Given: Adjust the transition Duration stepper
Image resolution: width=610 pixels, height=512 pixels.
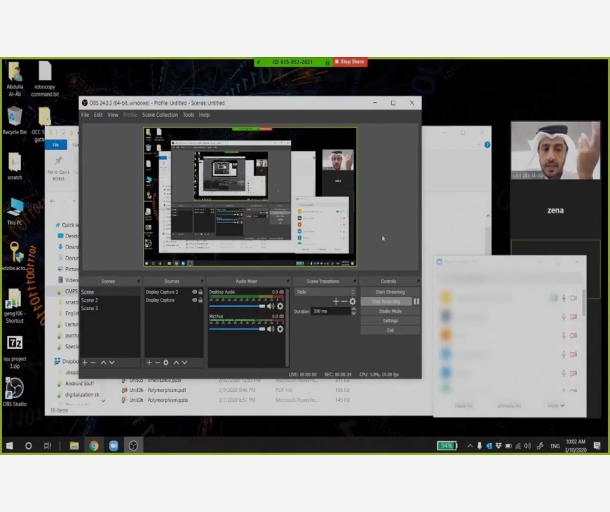Looking at the screenshot, I should 352,311.
